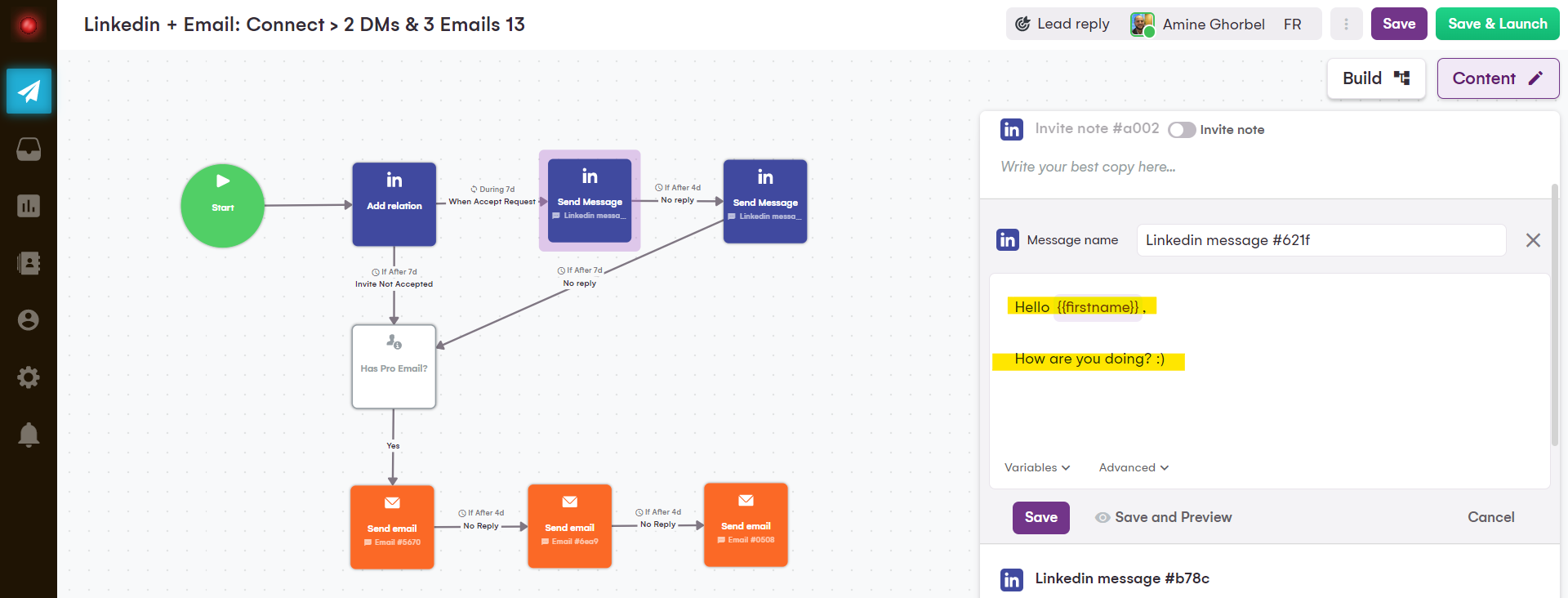Toggle the Invite note switch
The height and width of the screenshot is (598, 1568).
[1182, 130]
